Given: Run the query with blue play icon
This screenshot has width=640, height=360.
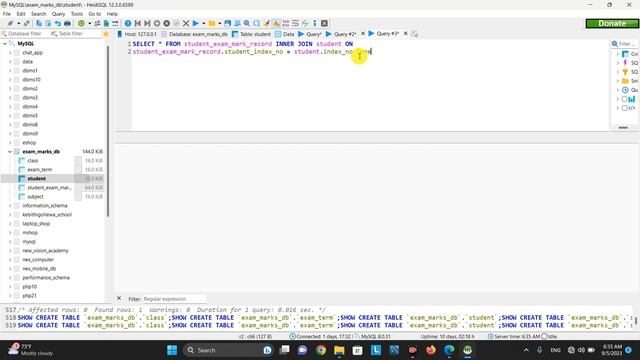Looking at the screenshot, I should [196, 23].
